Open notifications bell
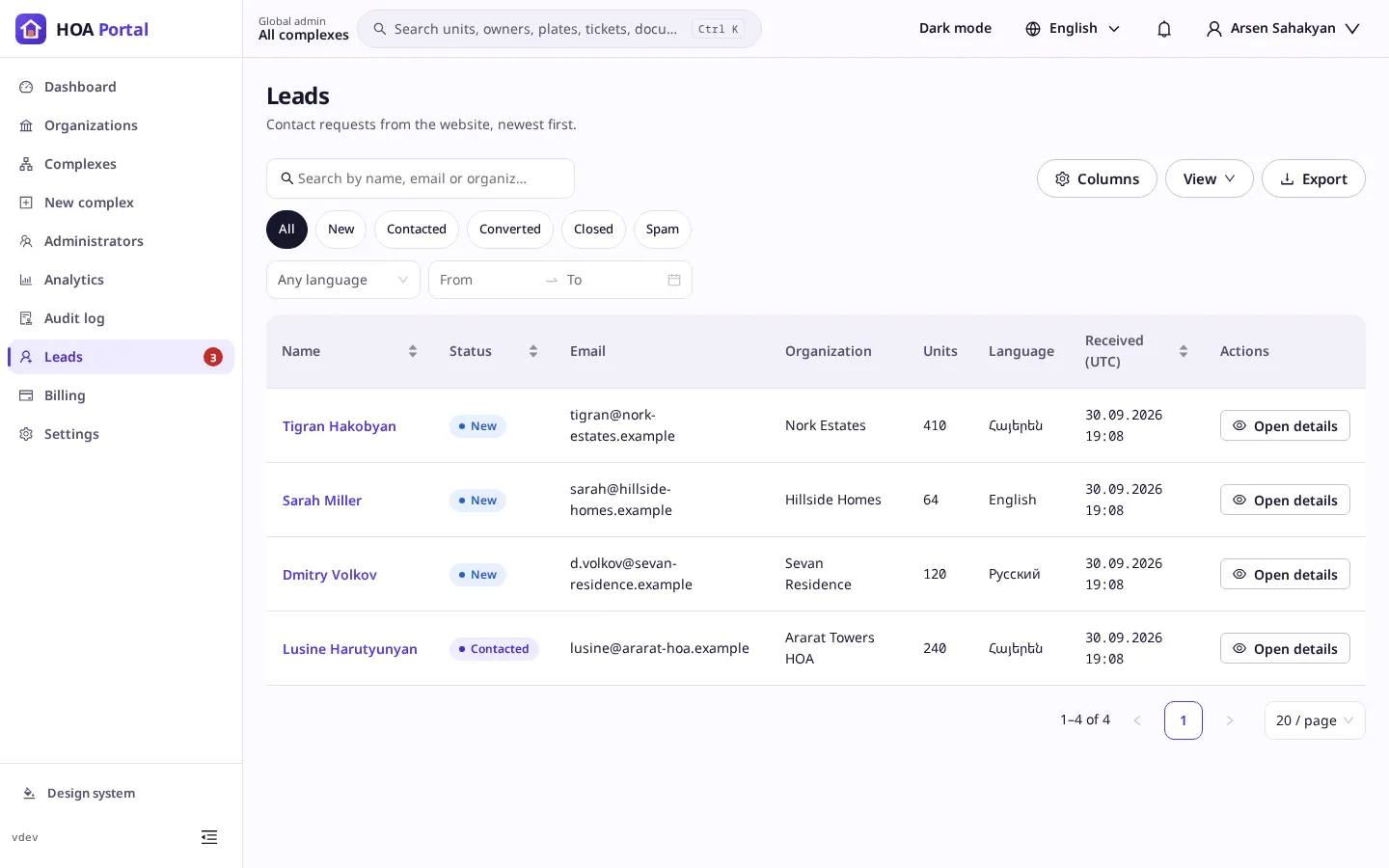This screenshot has height=868, width=1389. [1164, 29]
